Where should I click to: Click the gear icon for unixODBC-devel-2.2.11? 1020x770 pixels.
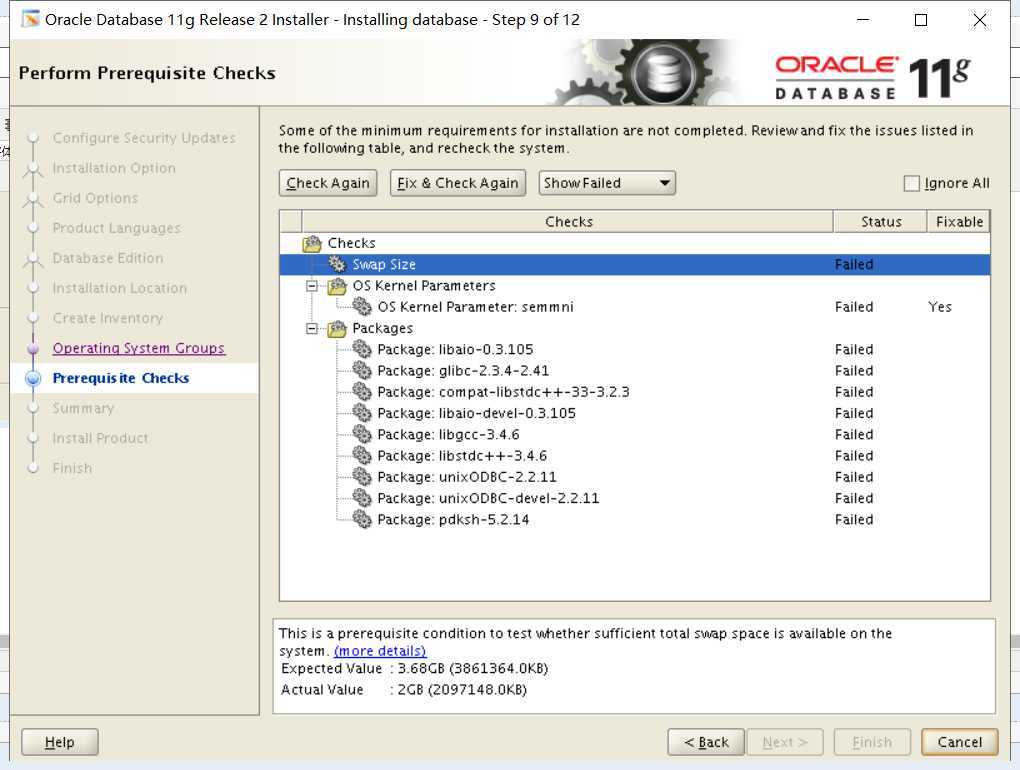362,498
